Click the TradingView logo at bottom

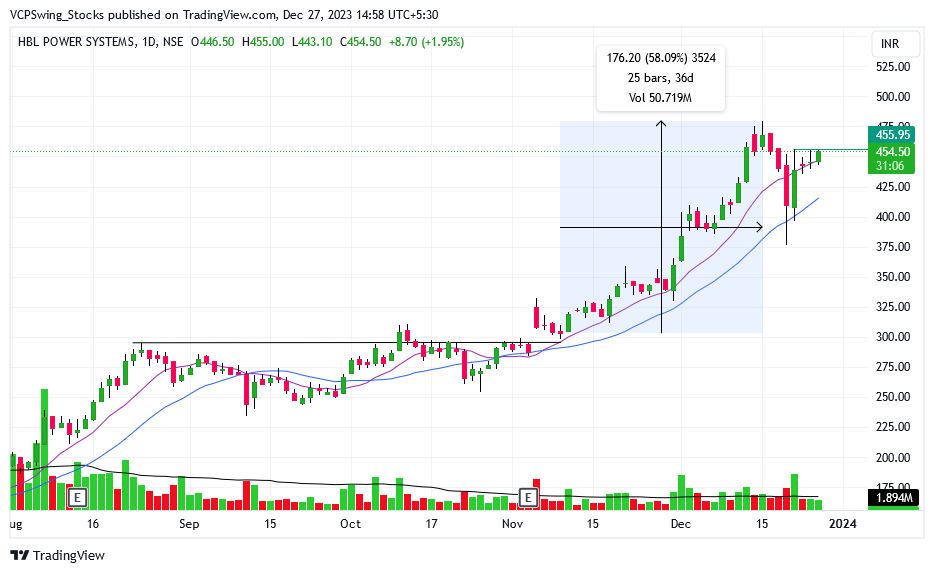58,556
